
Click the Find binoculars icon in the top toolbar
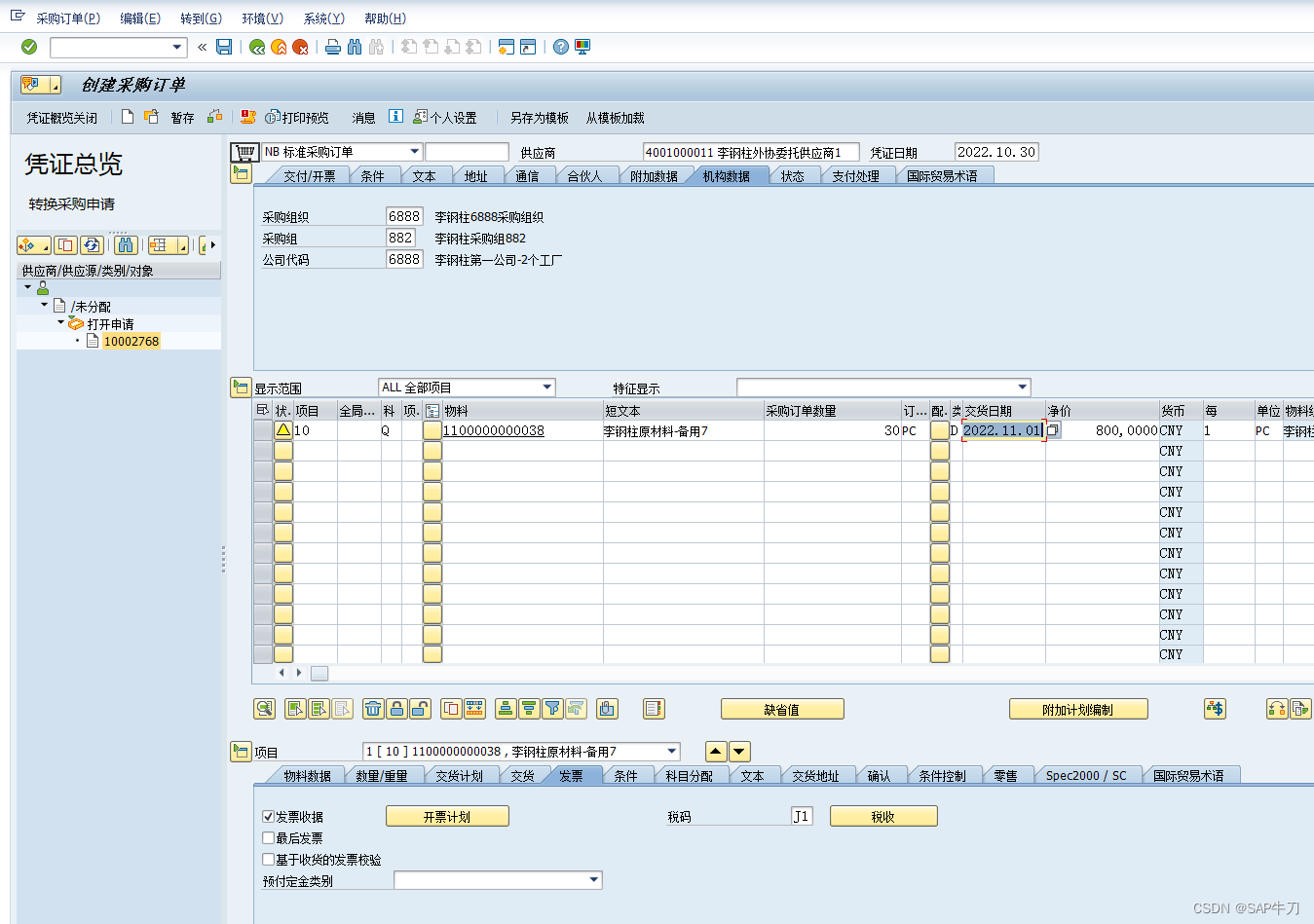pyautogui.click(x=354, y=47)
